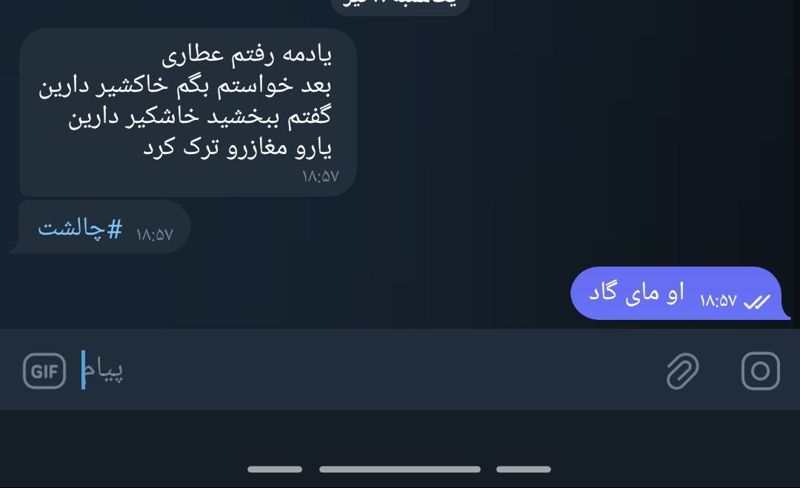
Task: Click the ۱۸:۵۷ timestamp in purple bubble
Action: click(718, 301)
